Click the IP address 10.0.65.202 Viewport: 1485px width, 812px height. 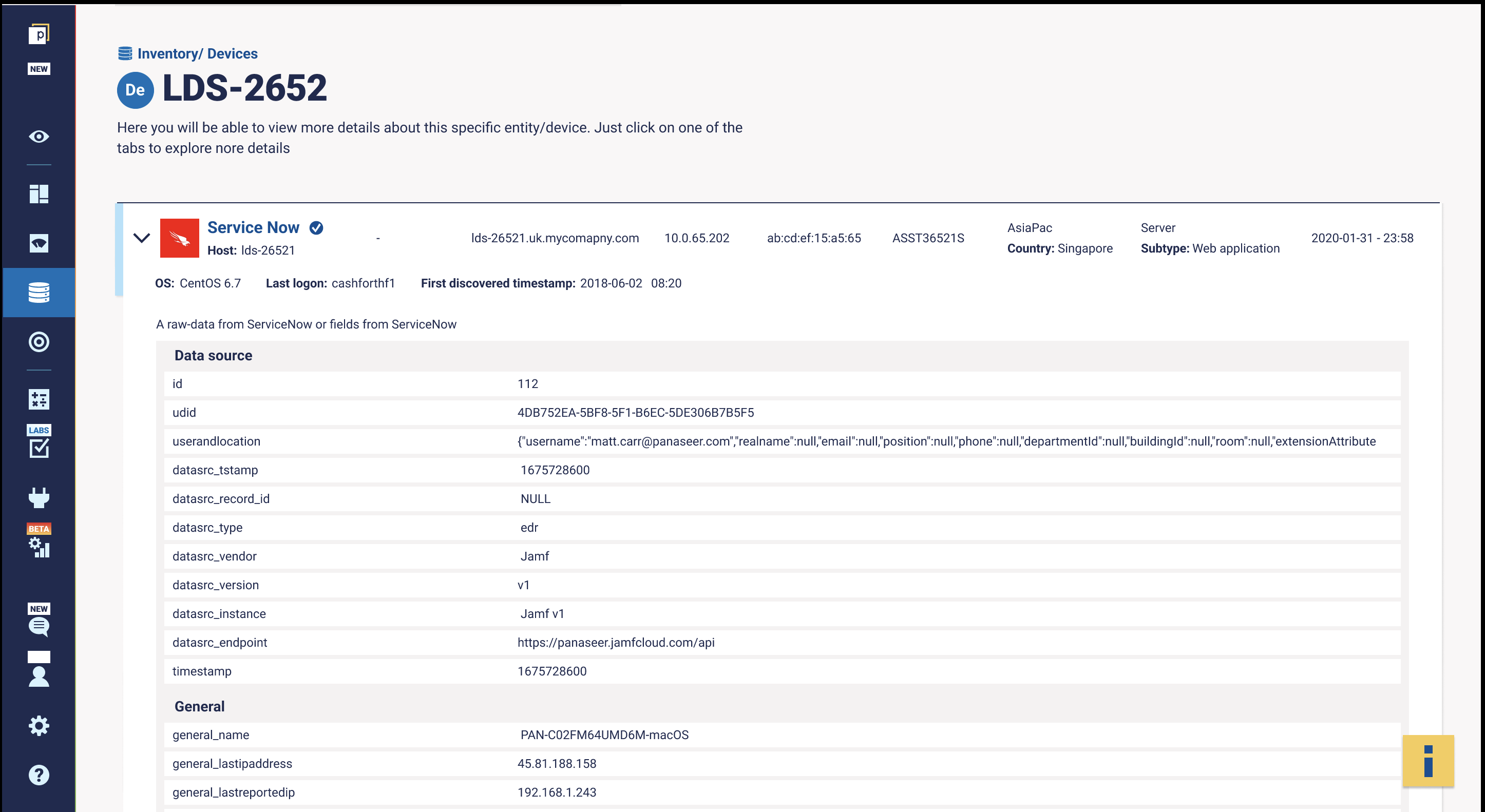[696, 238]
